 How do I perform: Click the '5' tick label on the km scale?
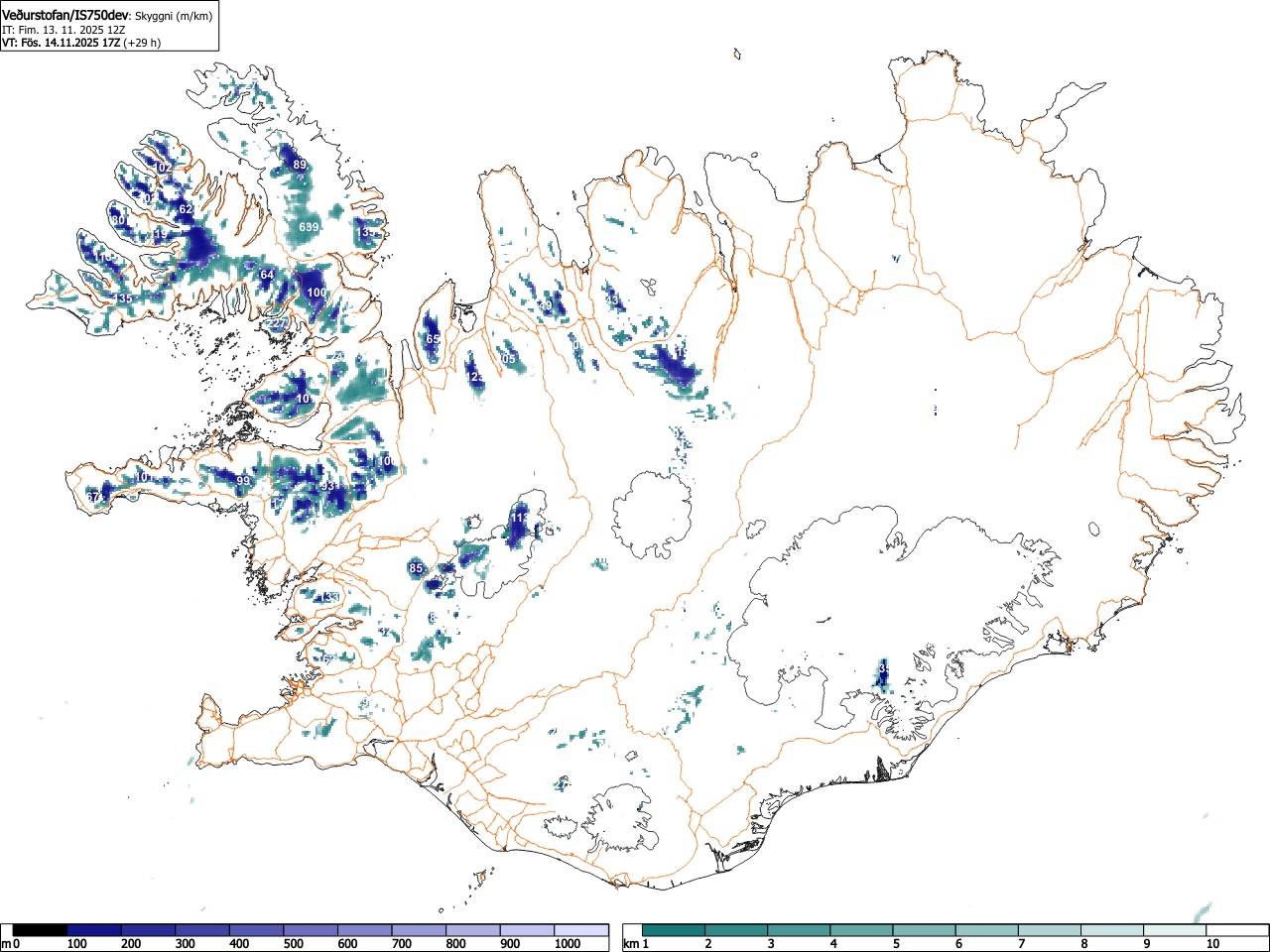tap(895, 944)
